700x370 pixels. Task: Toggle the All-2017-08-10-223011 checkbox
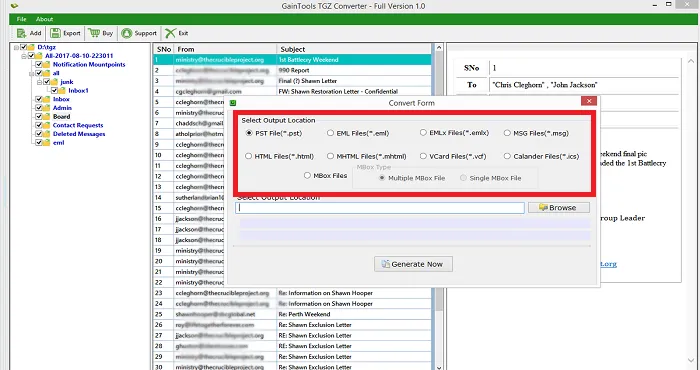pos(31,56)
